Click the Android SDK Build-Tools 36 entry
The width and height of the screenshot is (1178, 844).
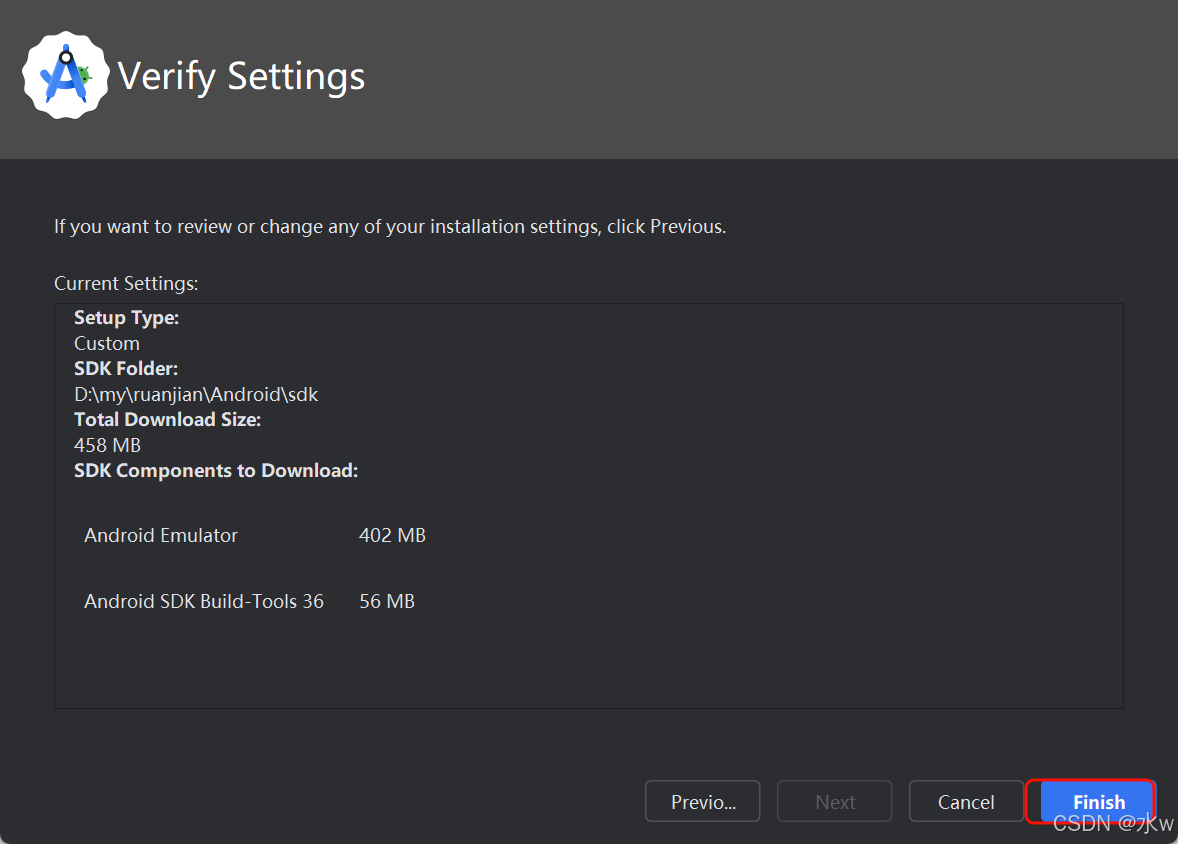pyautogui.click(x=204, y=601)
